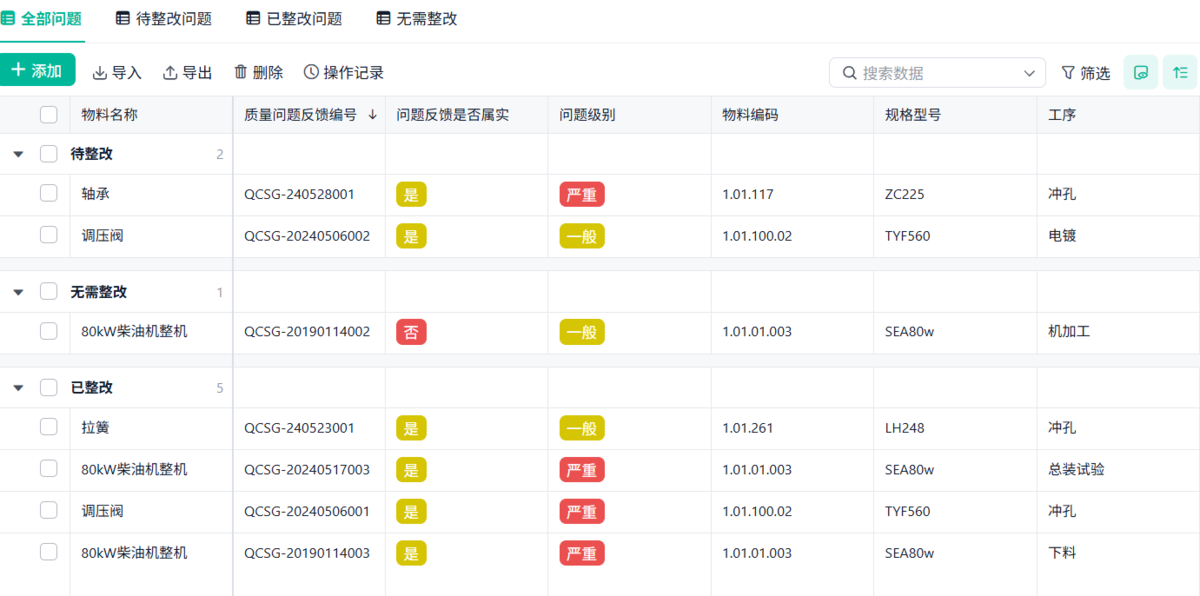This screenshot has width=1200, height=596.
Task: Switch to the 无需整改 view
Action: (415, 17)
